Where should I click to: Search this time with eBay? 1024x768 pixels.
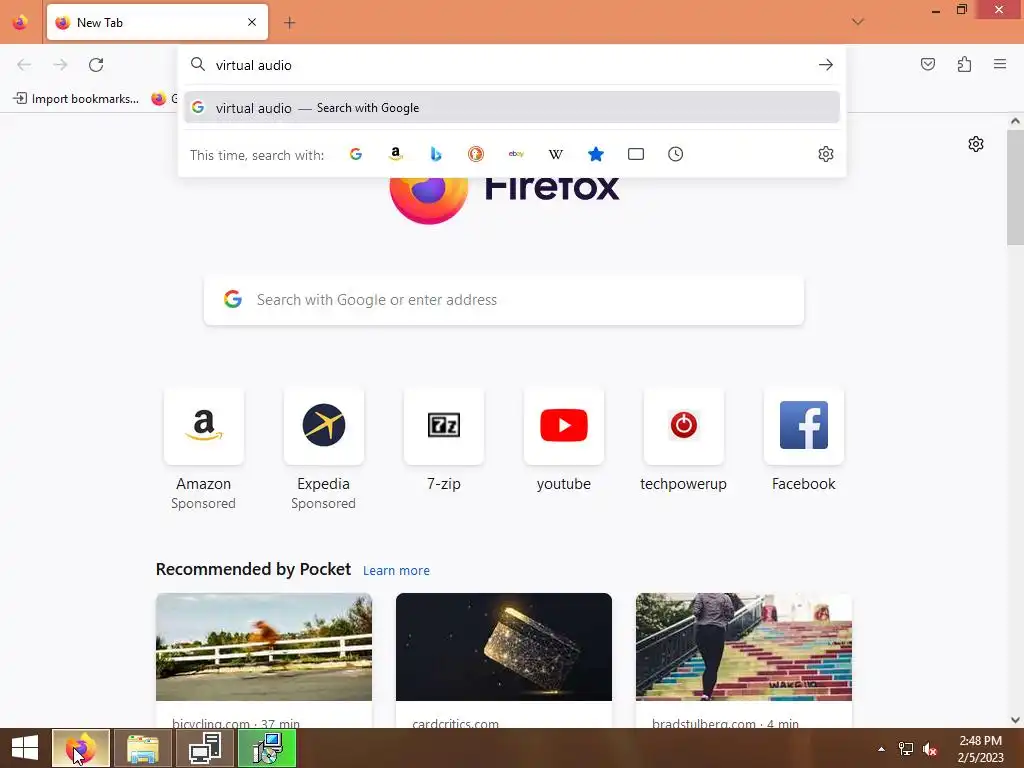[x=516, y=154]
